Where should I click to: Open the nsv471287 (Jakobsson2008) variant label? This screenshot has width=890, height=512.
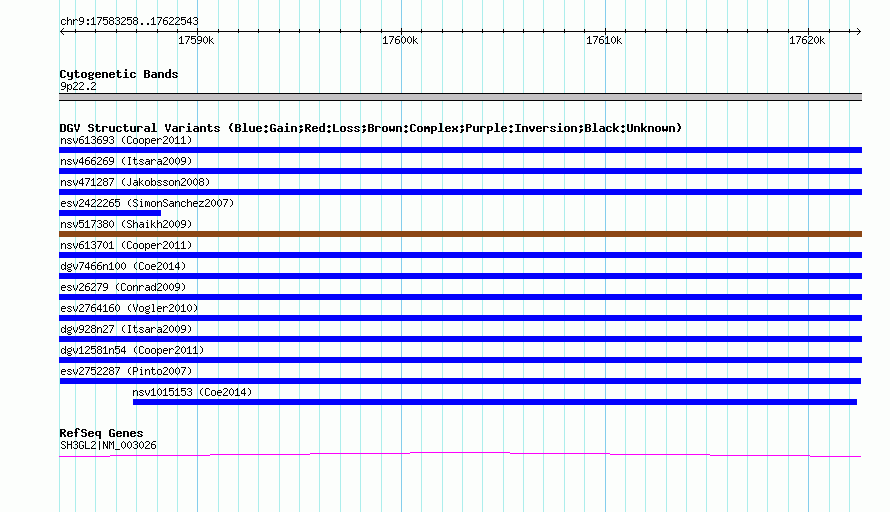(x=135, y=182)
